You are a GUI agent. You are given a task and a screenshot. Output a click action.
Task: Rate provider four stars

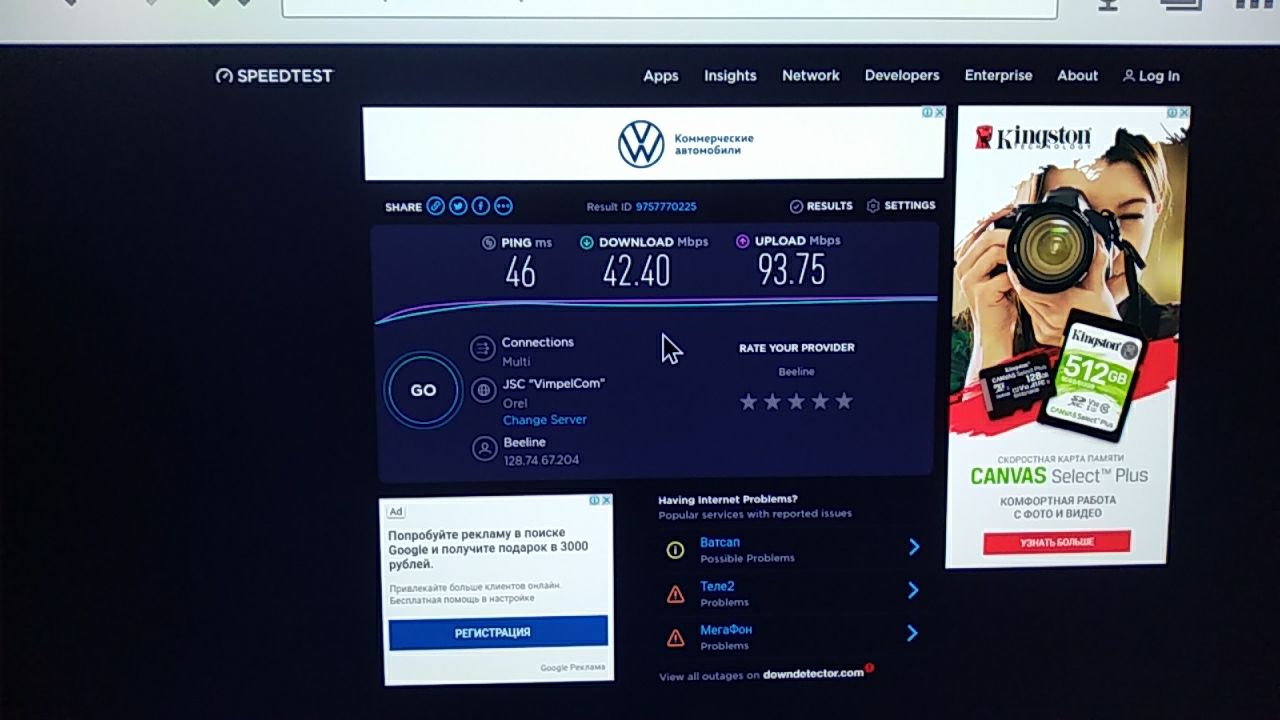(820, 402)
